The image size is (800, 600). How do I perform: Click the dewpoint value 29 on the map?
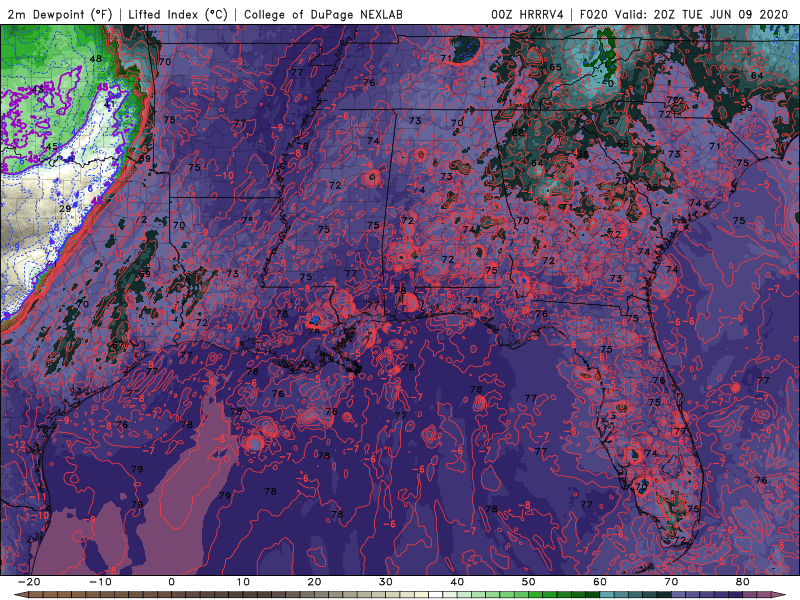click(65, 209)
